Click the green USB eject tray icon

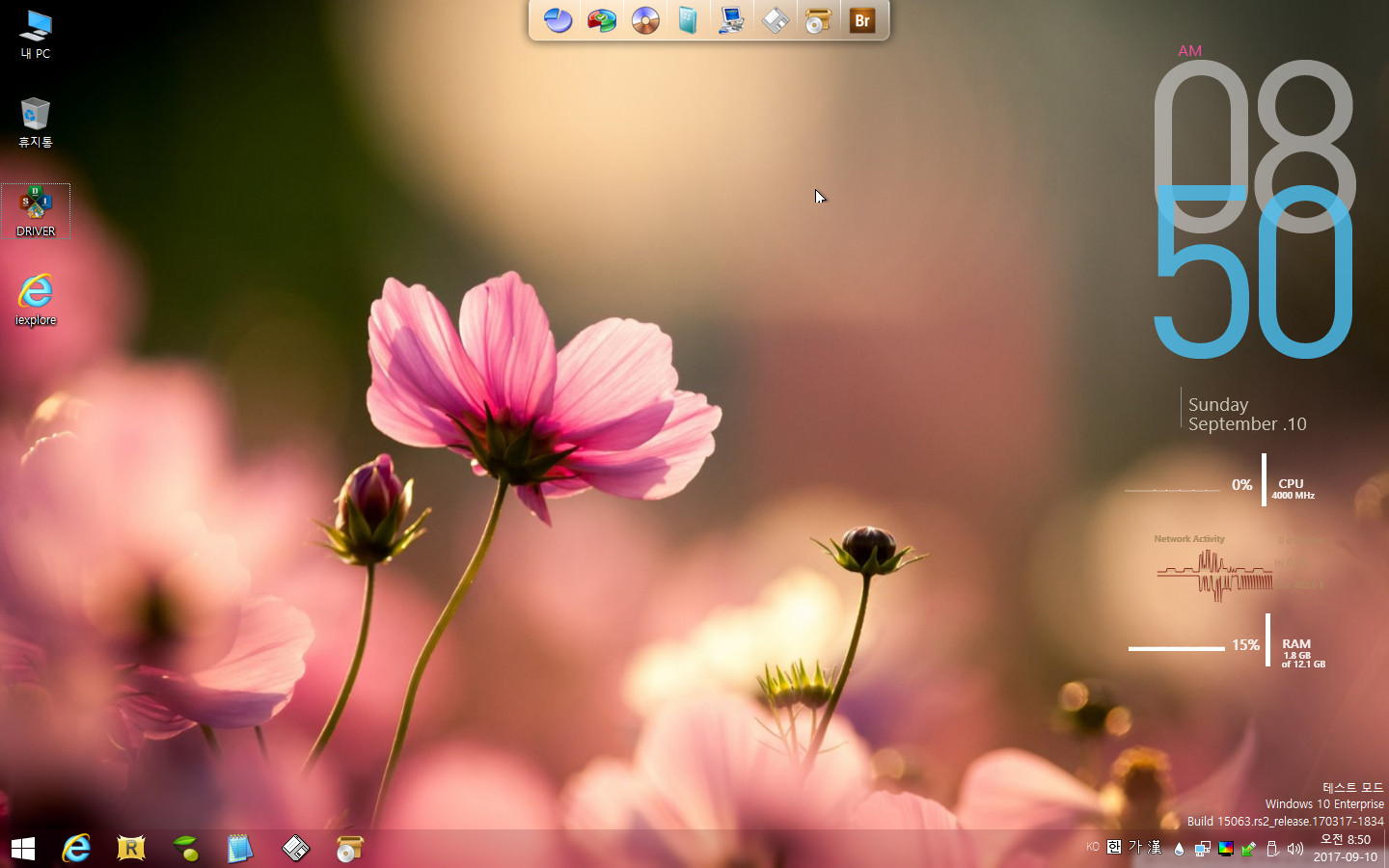click(1249, 849)
